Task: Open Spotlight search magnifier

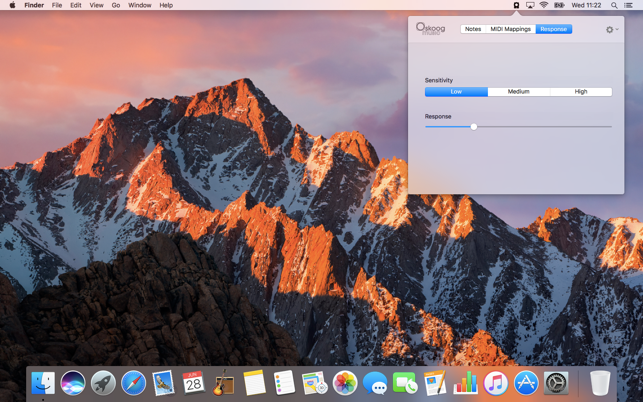Action: 615,5
